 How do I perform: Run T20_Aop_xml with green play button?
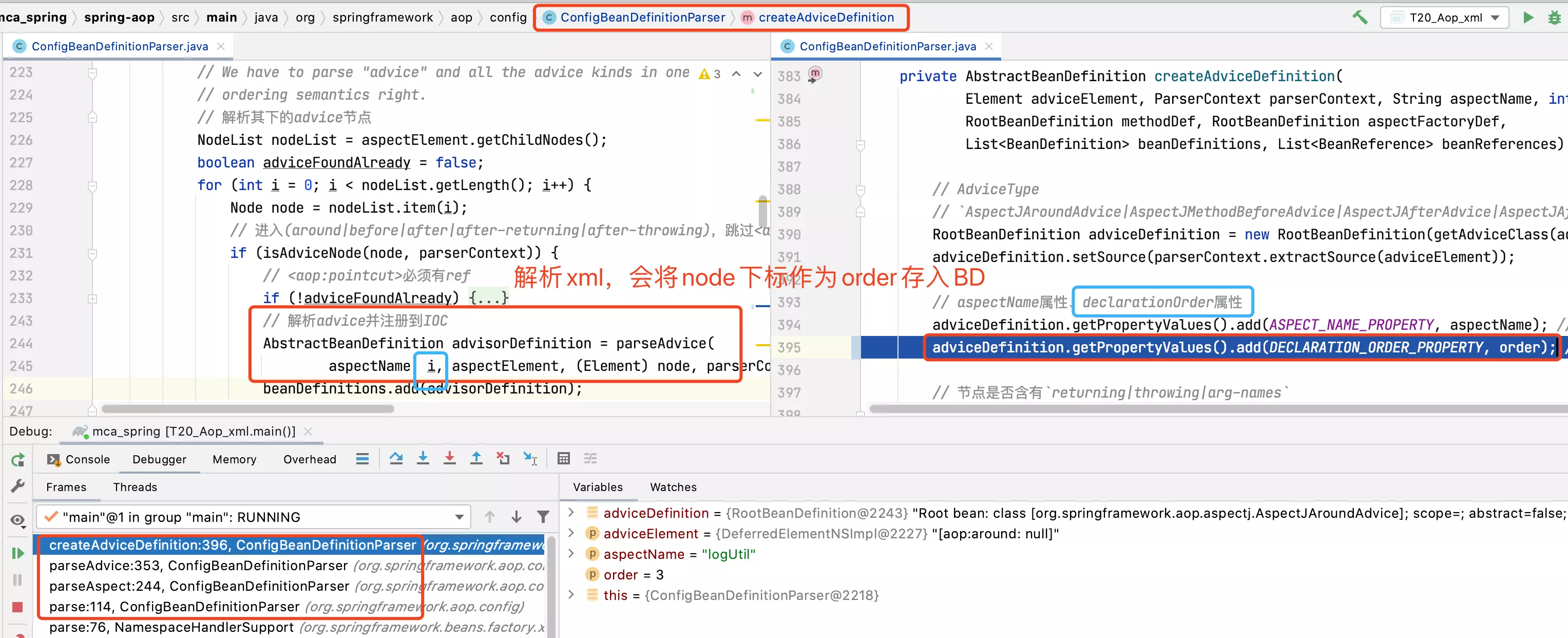pos(1528,17)
